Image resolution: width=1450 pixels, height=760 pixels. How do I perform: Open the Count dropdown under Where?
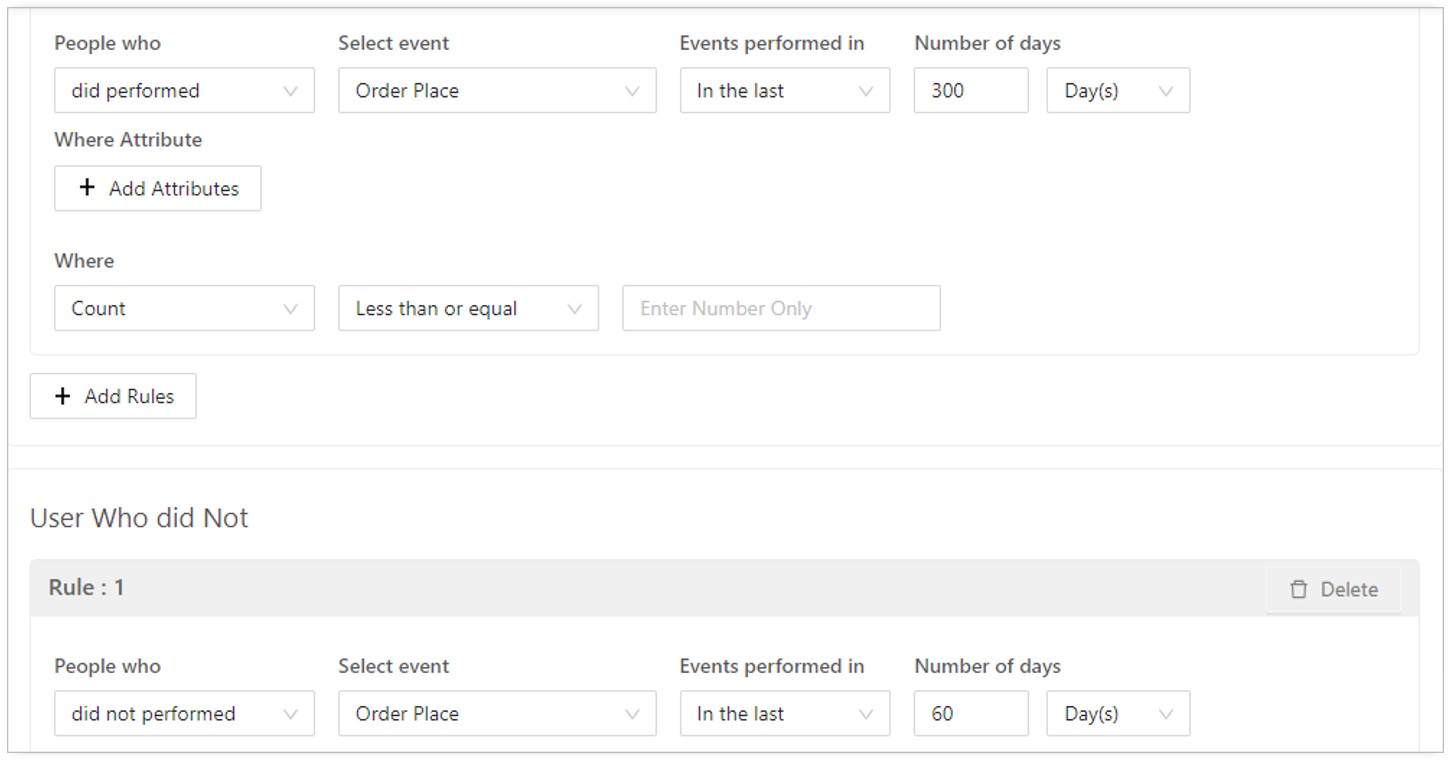click(184, 308)
